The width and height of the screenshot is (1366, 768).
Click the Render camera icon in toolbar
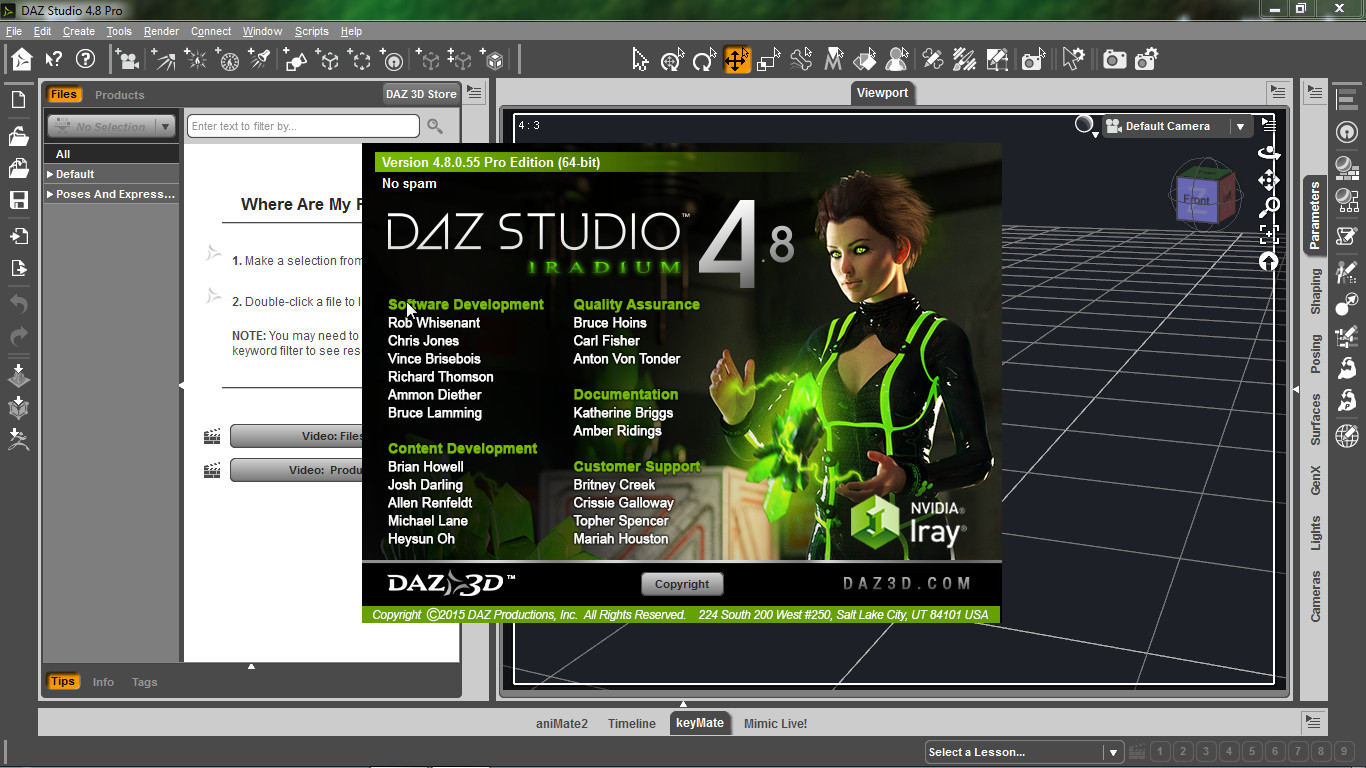[x=1115, y=60]
